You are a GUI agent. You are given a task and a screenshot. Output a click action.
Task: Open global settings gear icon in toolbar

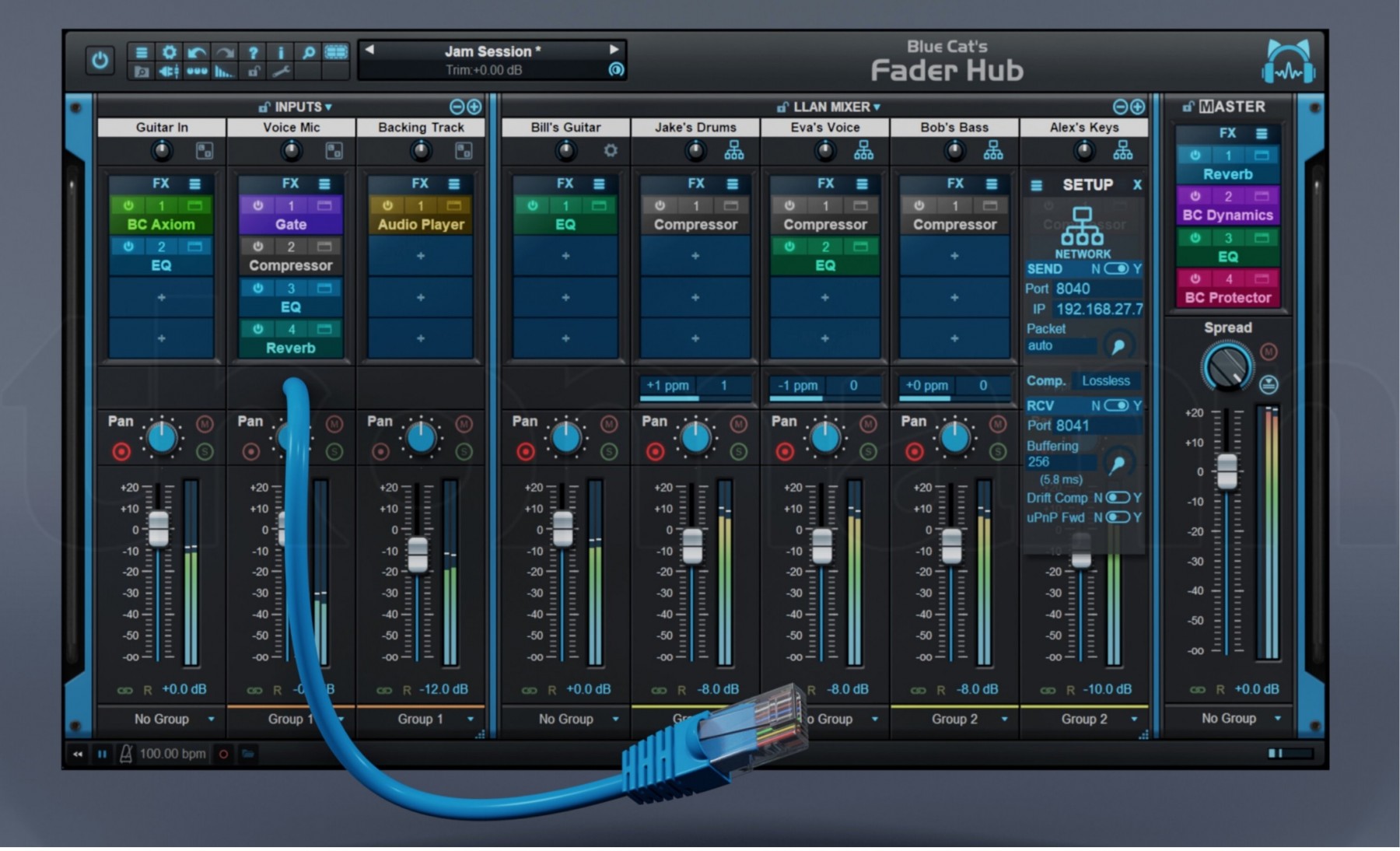coord(169,52)
